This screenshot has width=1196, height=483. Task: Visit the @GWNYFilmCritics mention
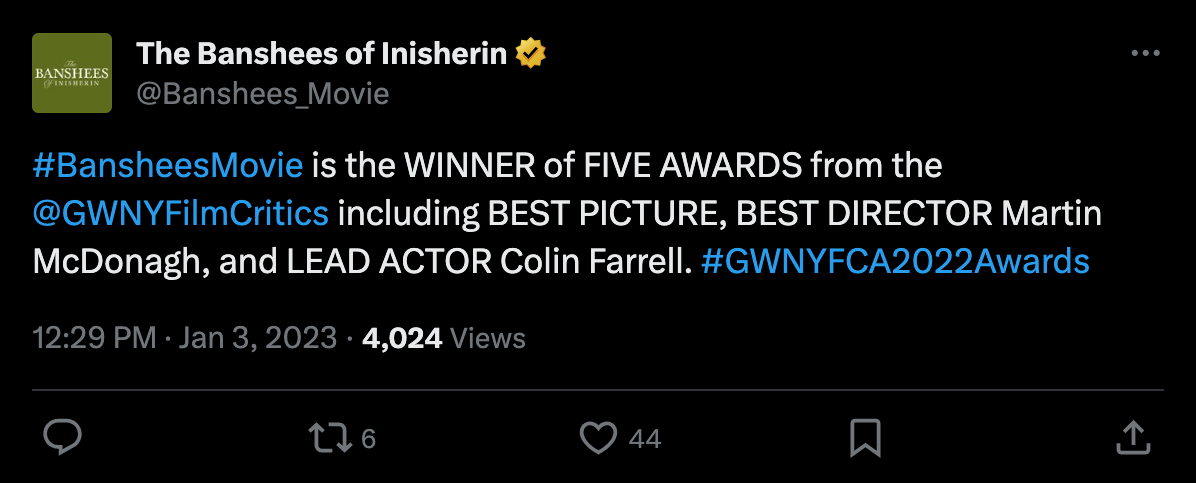pos(181,213)
